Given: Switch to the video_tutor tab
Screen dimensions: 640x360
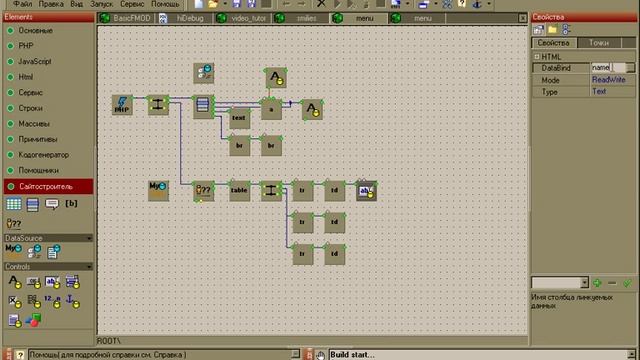Looking at the screenshot, I should [244, 18].
